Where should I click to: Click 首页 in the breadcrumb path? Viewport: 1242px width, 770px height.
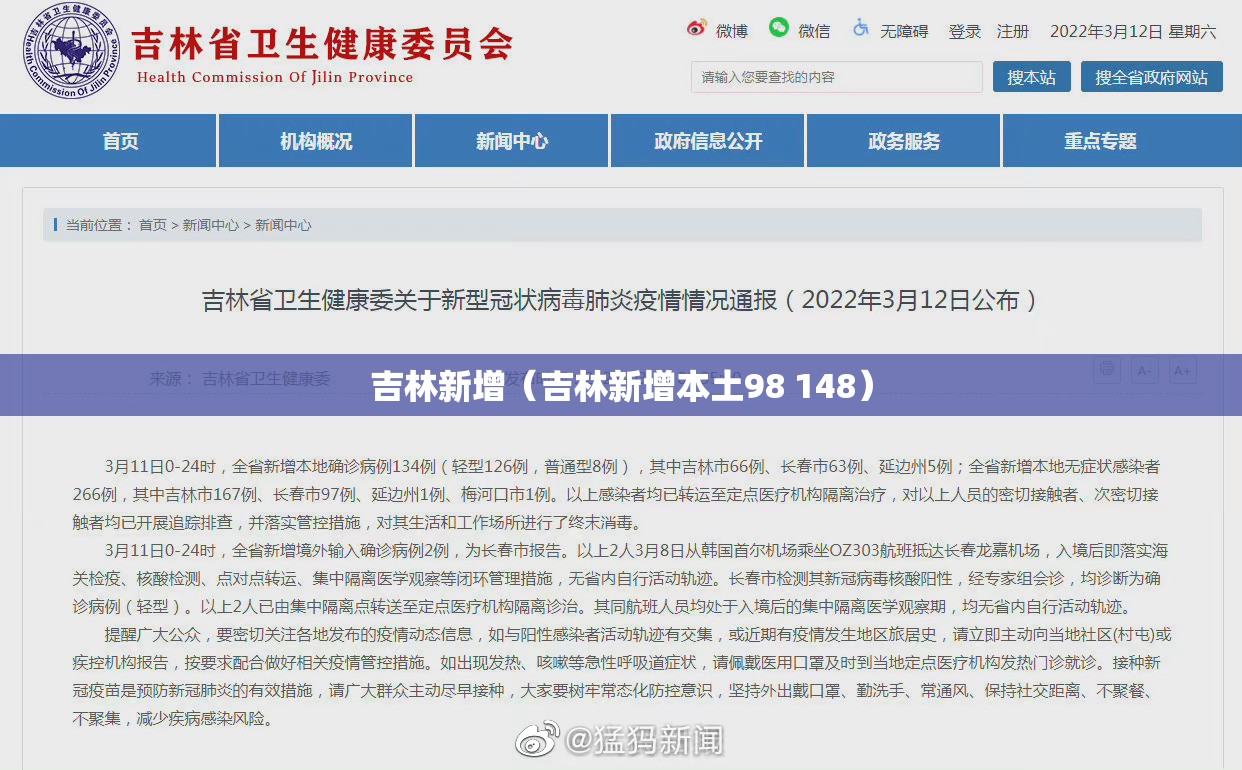coord(153,225)
